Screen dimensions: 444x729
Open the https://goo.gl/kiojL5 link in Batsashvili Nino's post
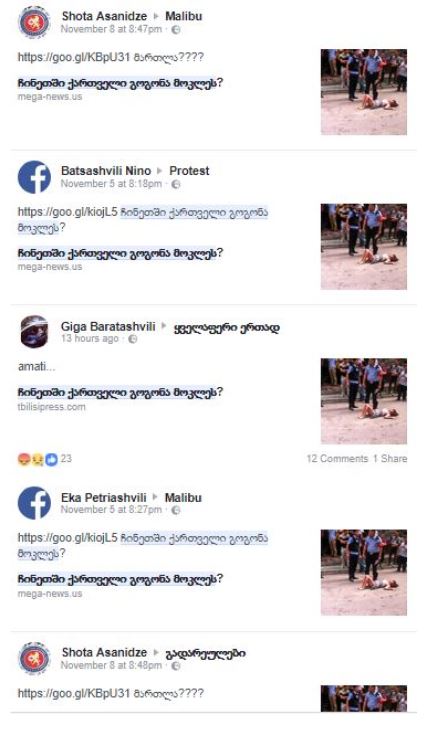coord(67,212)
